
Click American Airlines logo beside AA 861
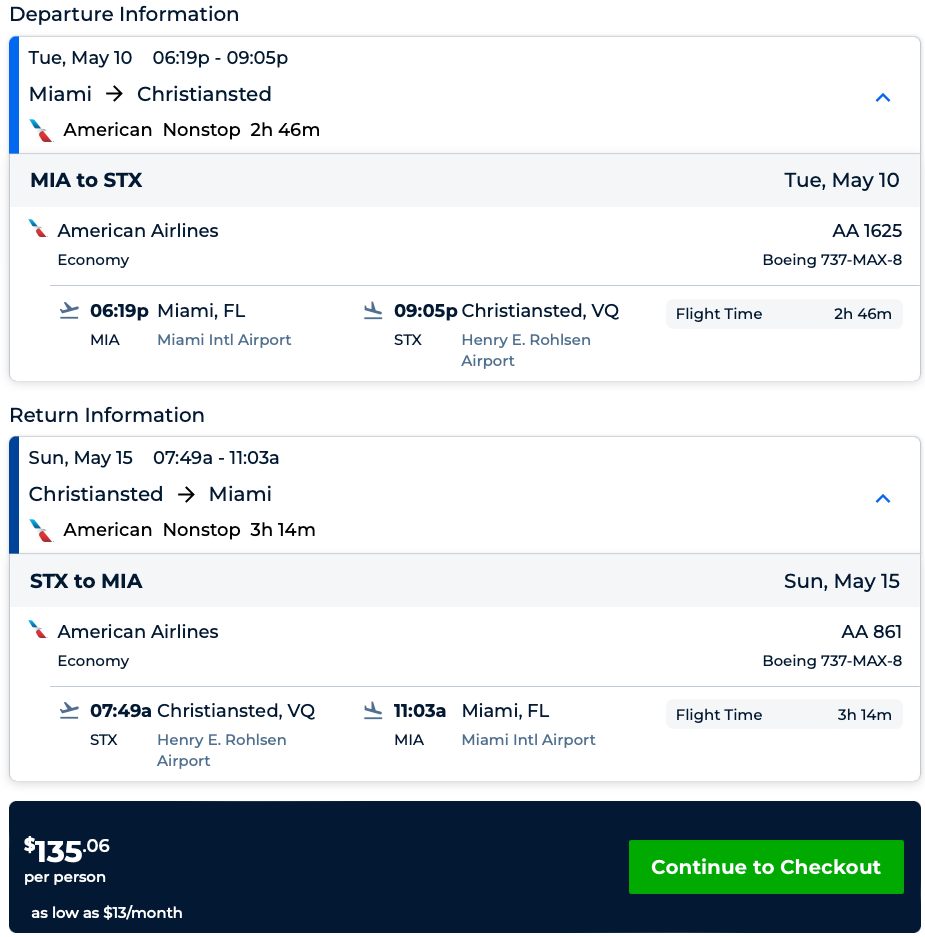pos(38,630)
